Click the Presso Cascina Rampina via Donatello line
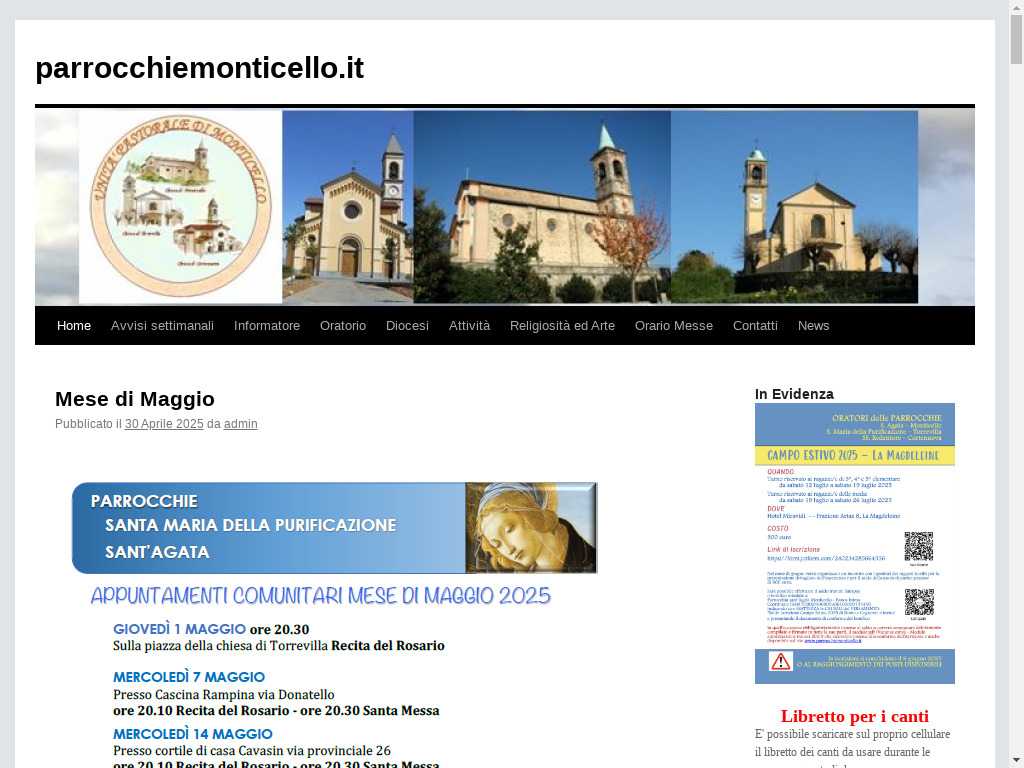Image resolution: width=1024 pixels, height=768 pixels. pyautogui.click(x=223, y=694)
